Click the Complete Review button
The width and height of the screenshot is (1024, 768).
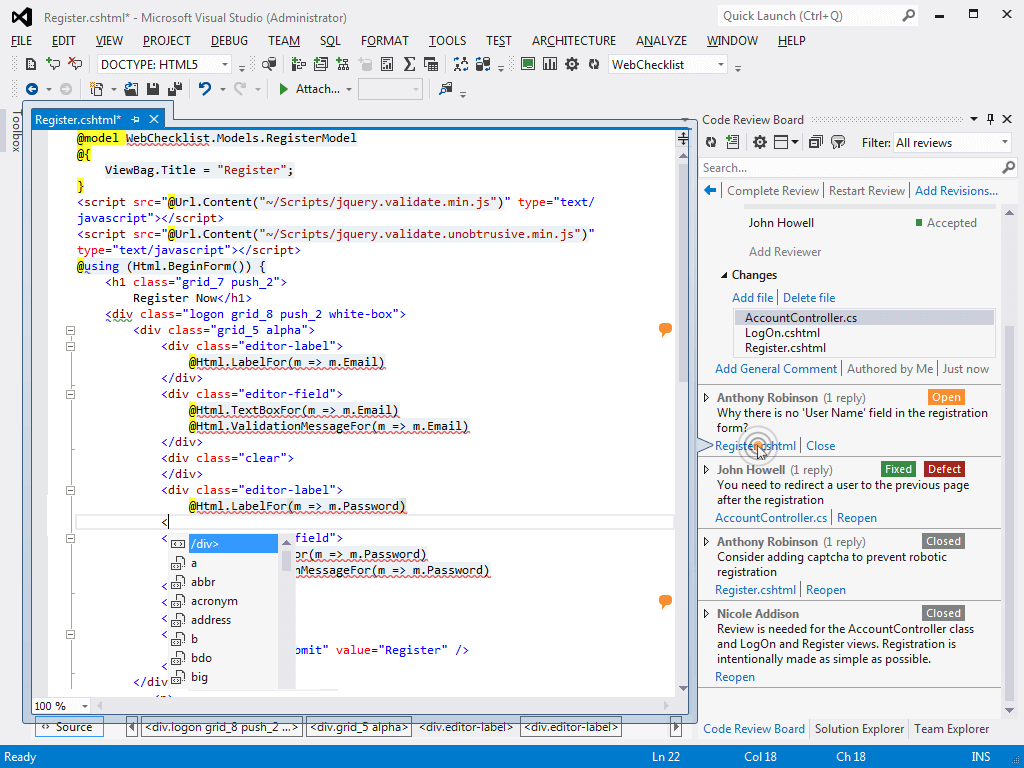click(x=773, y=191)
